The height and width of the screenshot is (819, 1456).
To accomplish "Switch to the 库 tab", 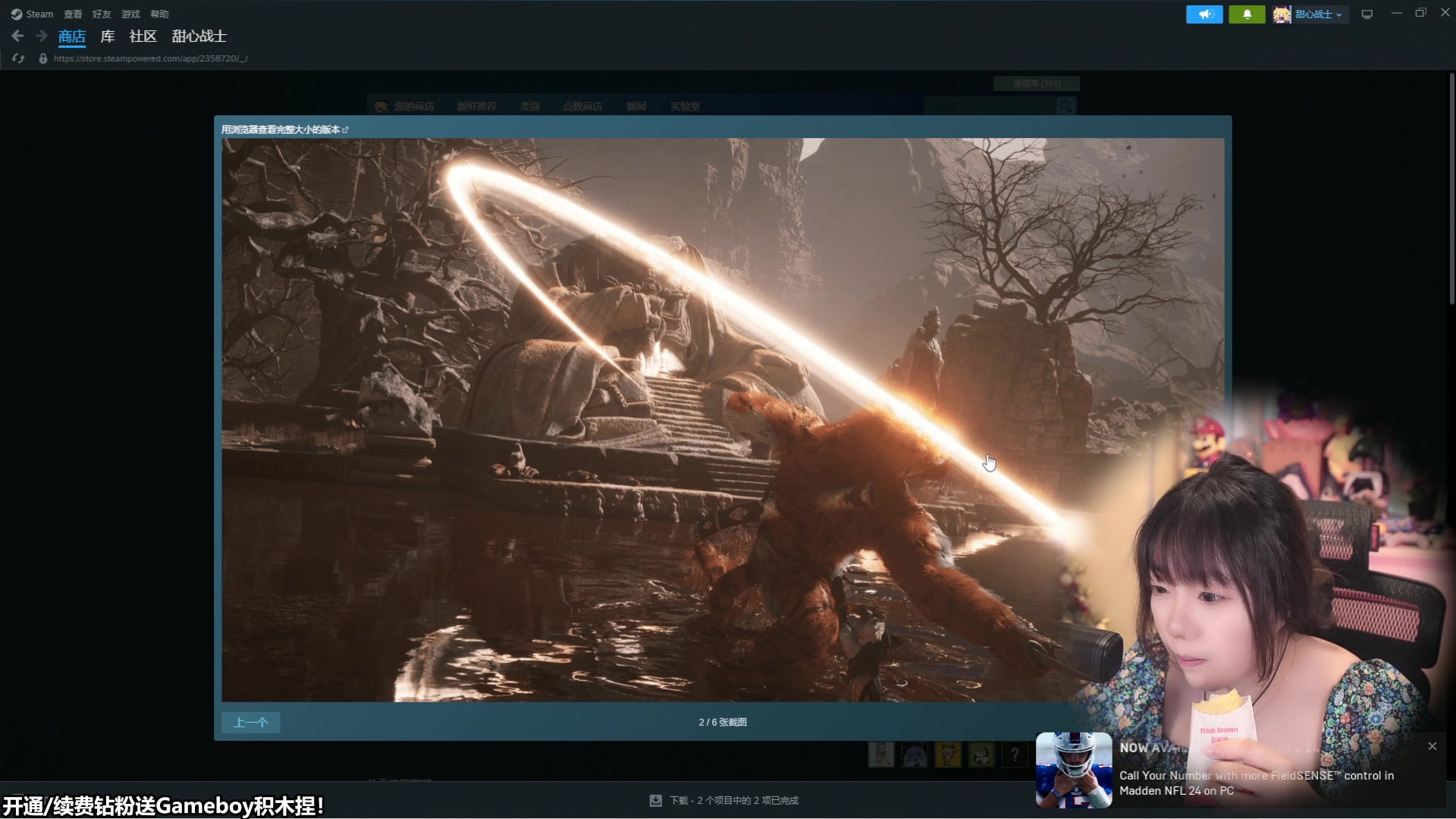I will 108,36.
